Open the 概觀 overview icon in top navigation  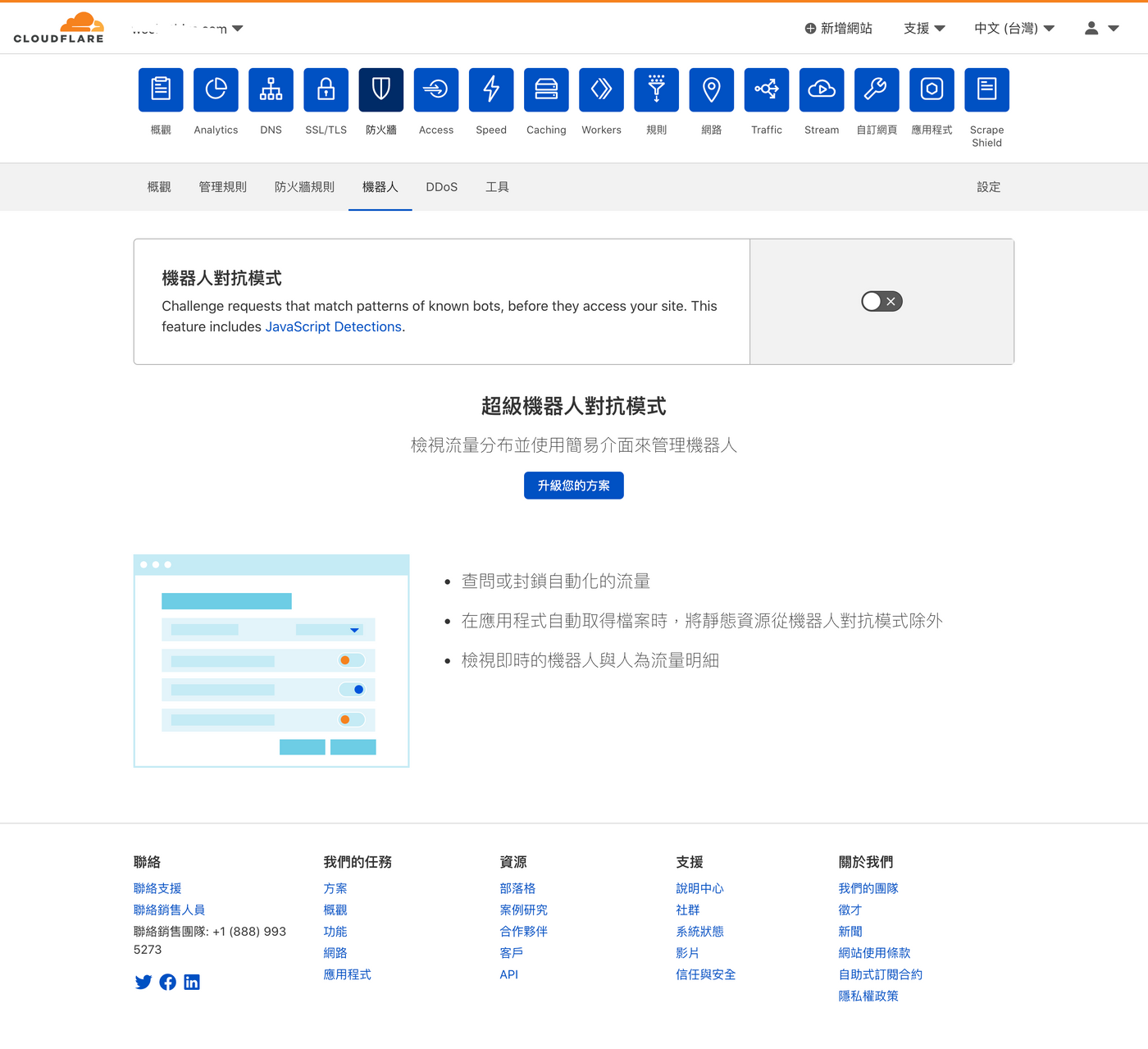[161, 89]
